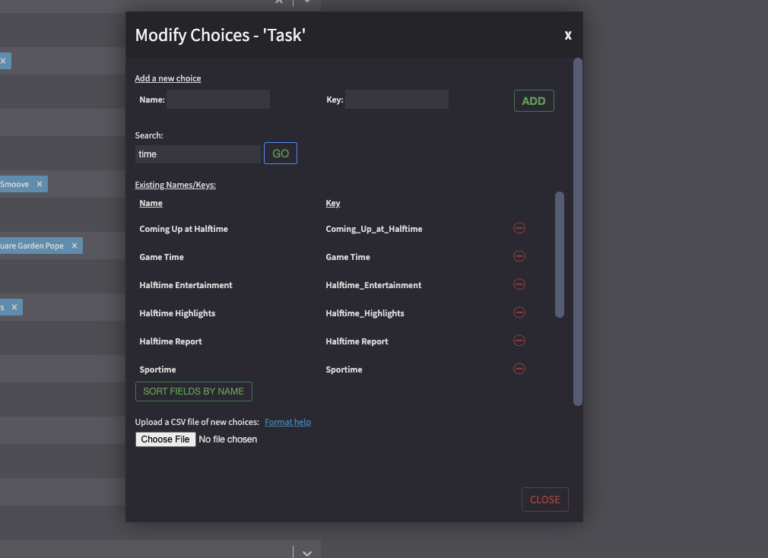Click the Add a new choice heading
Screen dimensions: 768x558
168,78
